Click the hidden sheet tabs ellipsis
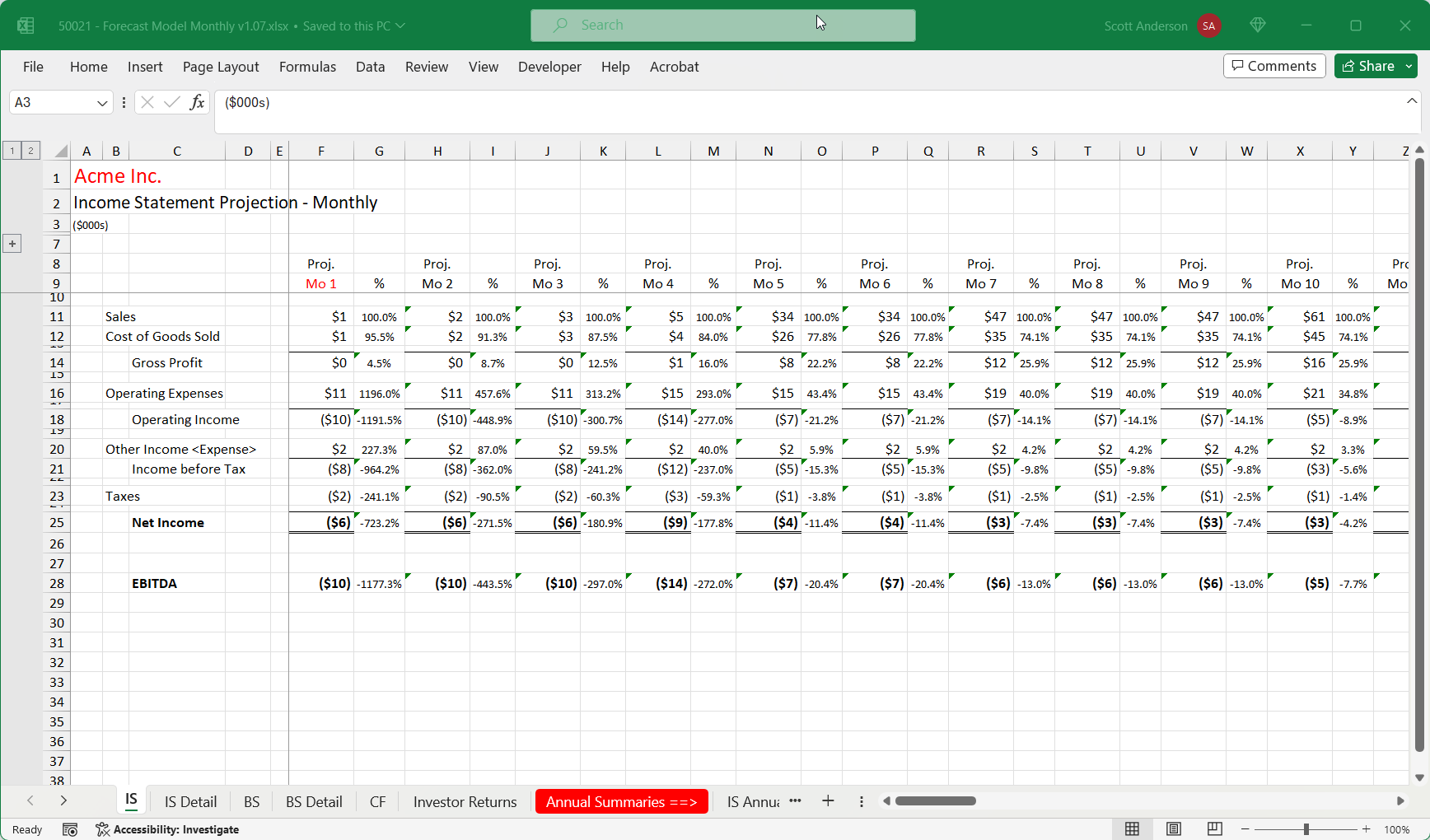The height and width of the screenshot is (840, 1430). click(795, 801)
